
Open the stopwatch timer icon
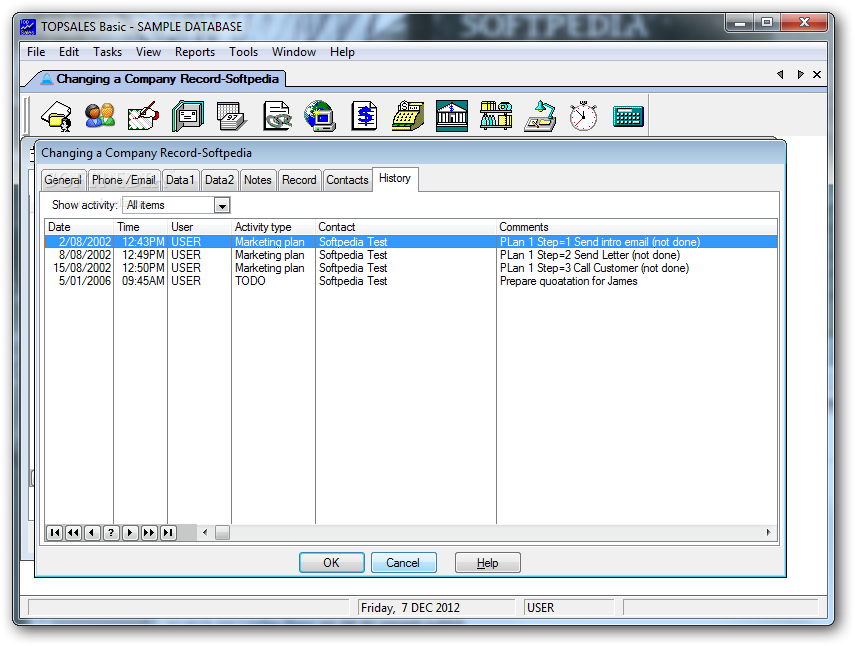583,116
